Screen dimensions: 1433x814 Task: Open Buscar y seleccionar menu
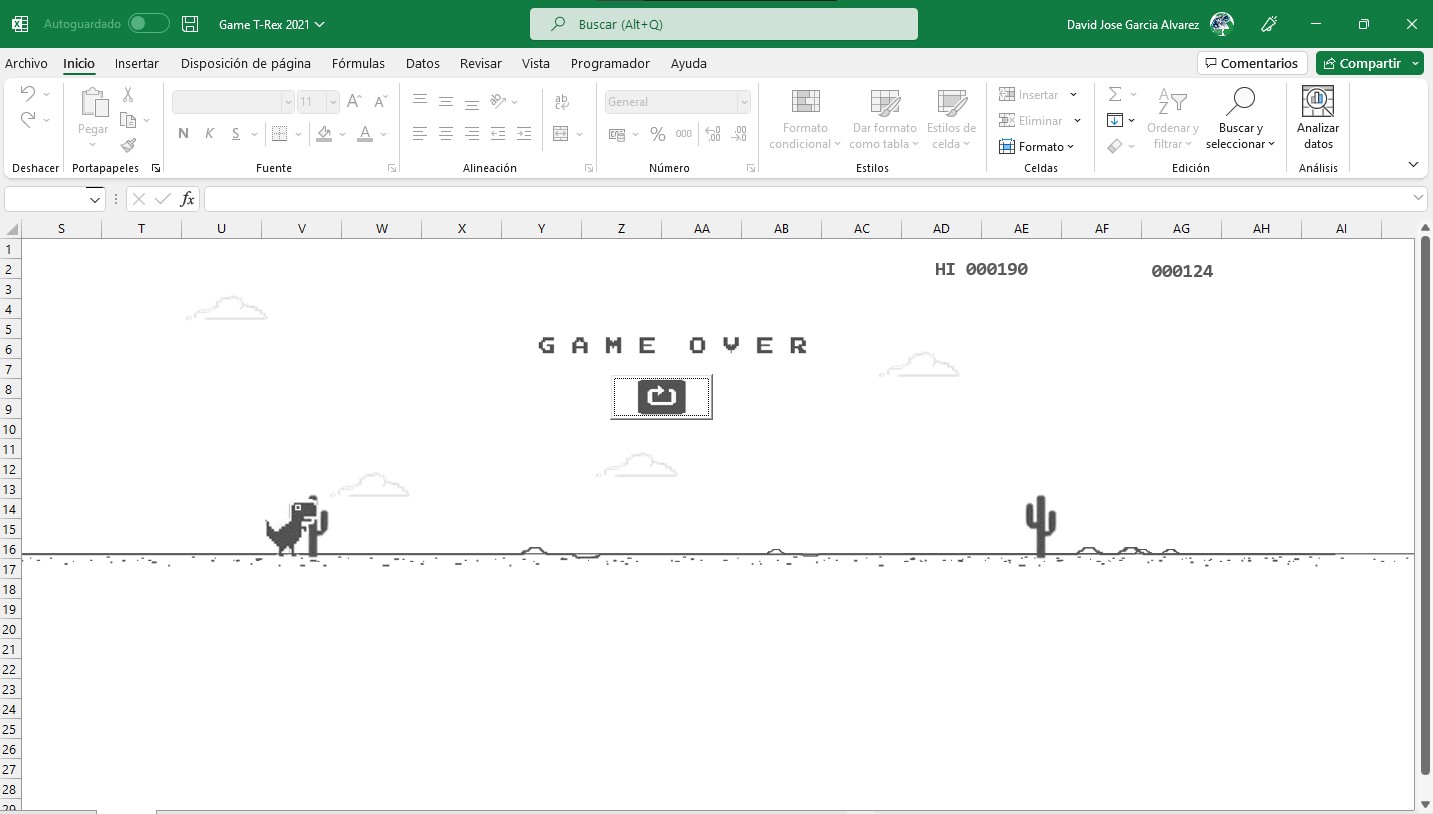(1241, 119)
